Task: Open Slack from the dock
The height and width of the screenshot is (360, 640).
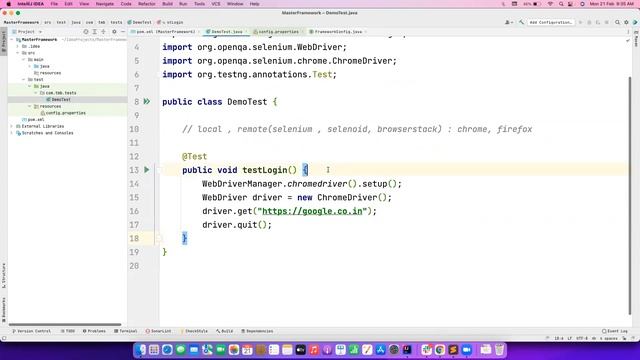Action: click(427, 350)
